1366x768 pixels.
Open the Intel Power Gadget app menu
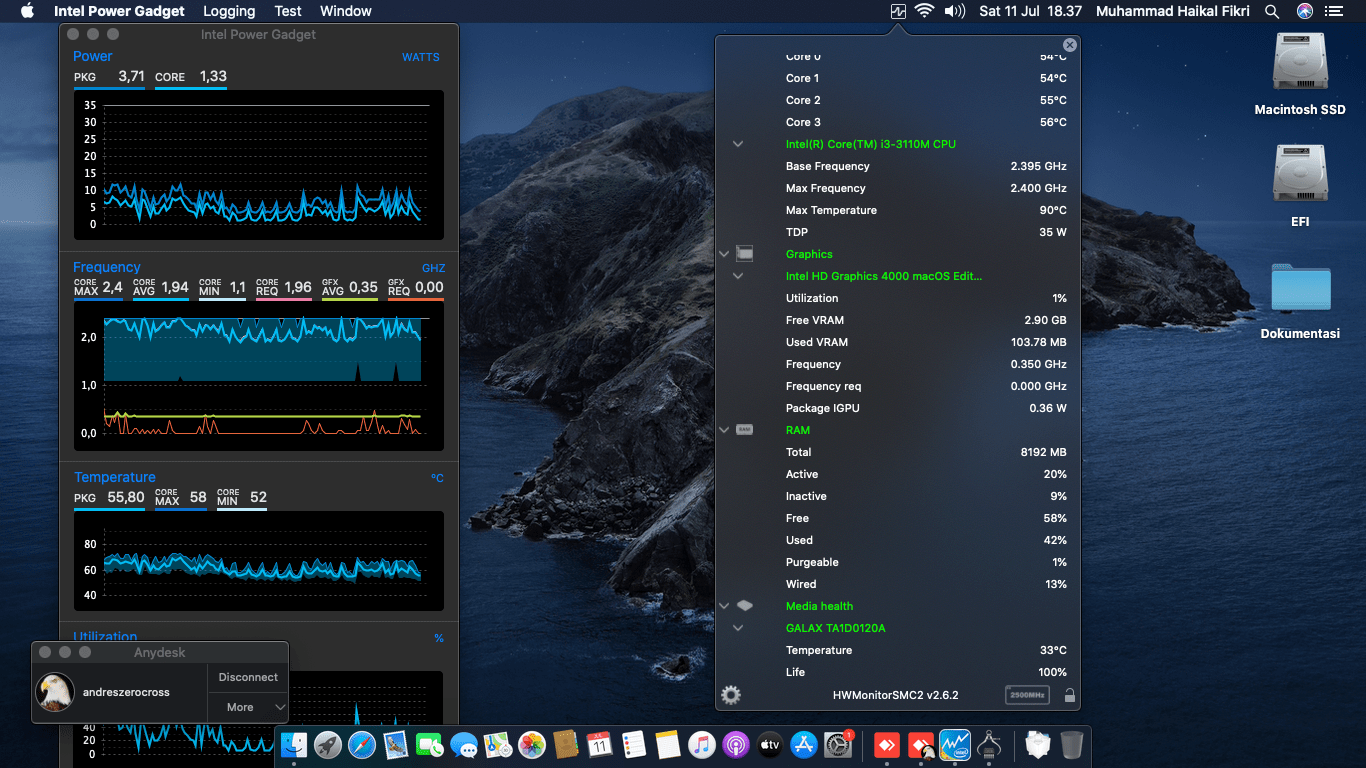pos(119,11)
